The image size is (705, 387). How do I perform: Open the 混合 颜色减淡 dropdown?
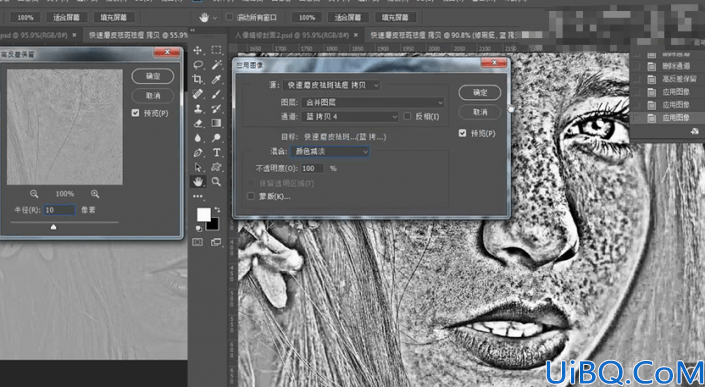330,151
